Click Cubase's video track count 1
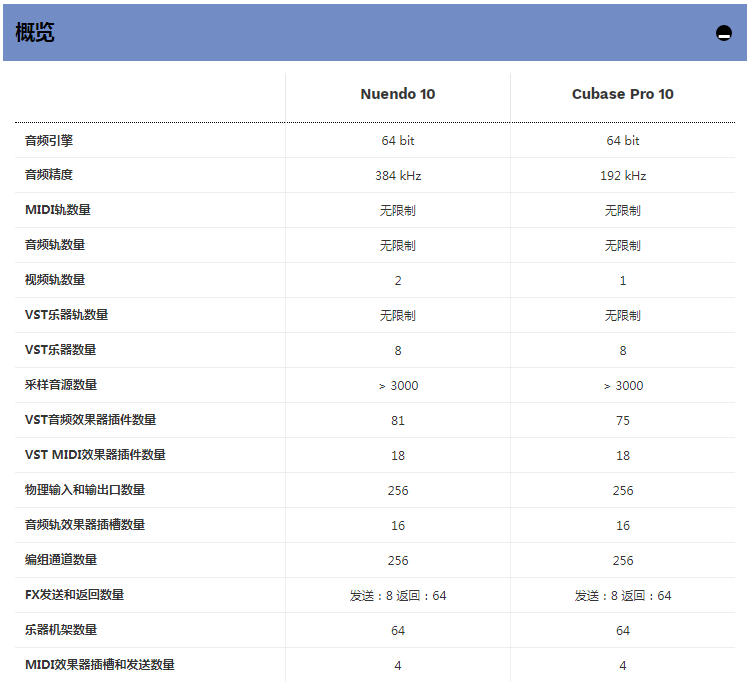Viewport: 749px width, 694px height. [623, 280]
